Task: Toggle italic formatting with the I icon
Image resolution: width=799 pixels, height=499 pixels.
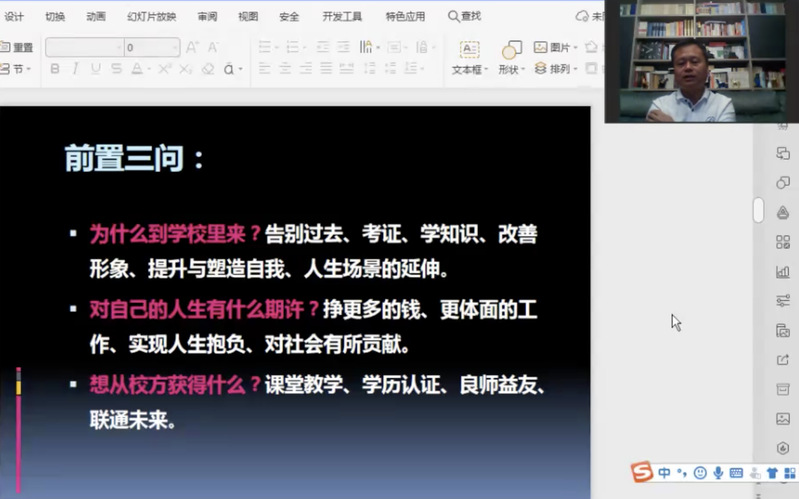Action: pyautogui.click(x=75, y=69)
